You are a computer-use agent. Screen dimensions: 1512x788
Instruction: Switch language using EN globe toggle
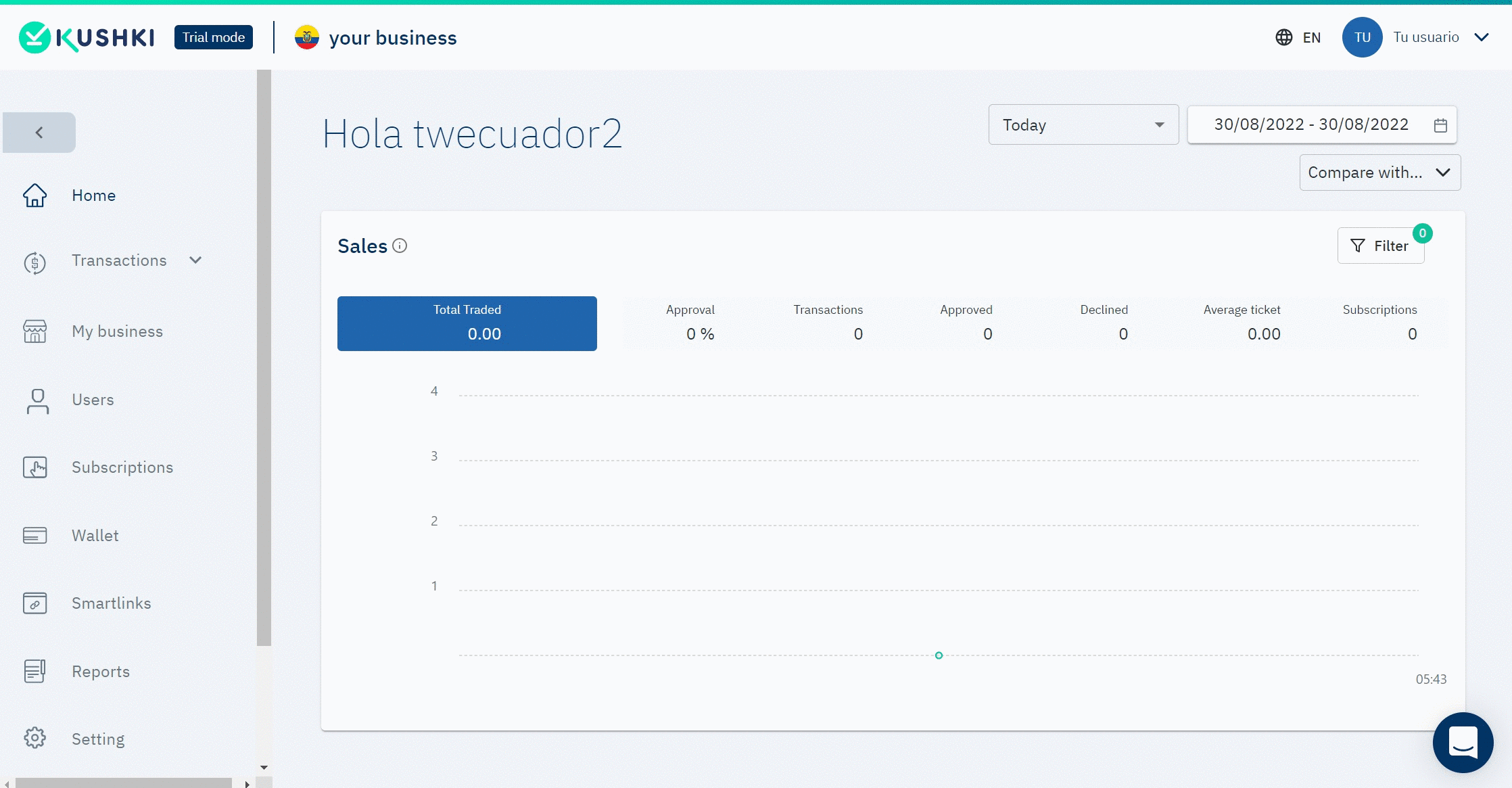[x=1298, y=38]
